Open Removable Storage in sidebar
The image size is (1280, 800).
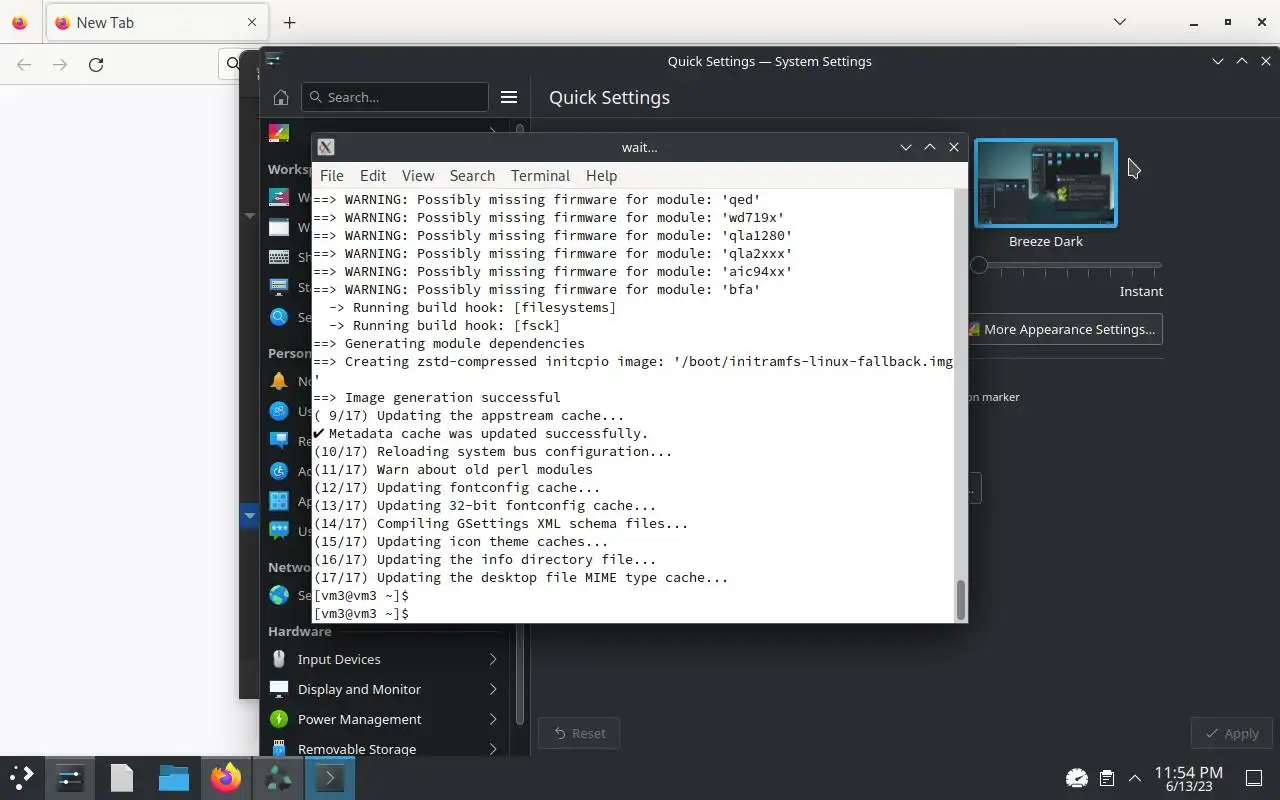pyautogui.click(x=385, y=748)
